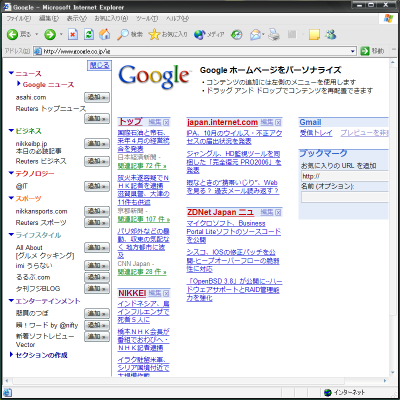Viewport: 400px width, 400px height.
Task: Click the Mail envelope toolbar icon
Action: pyautogui.click(x=256, y=34)
